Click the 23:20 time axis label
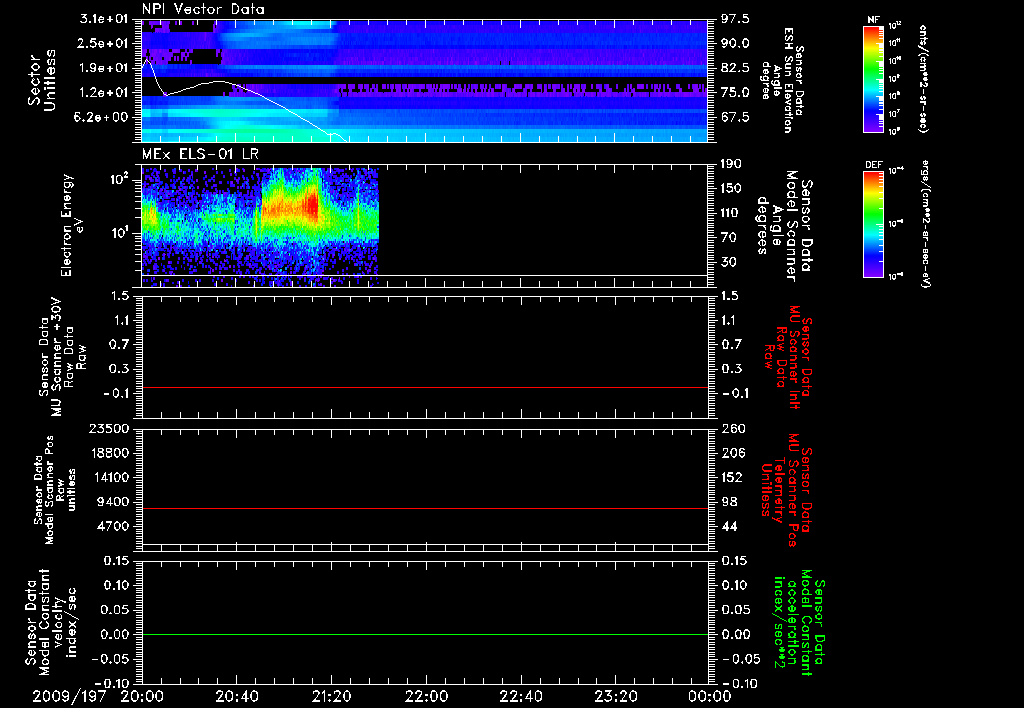1024x708 pixels. tap(616, 696)
